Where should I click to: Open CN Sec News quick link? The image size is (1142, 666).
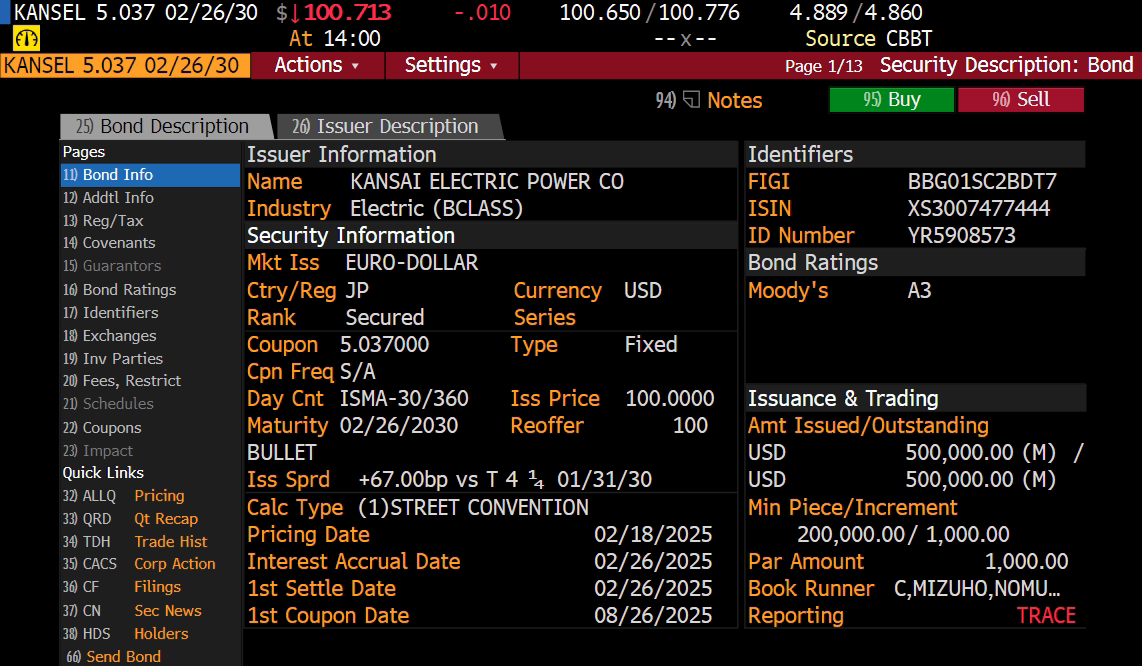(133, 611)
